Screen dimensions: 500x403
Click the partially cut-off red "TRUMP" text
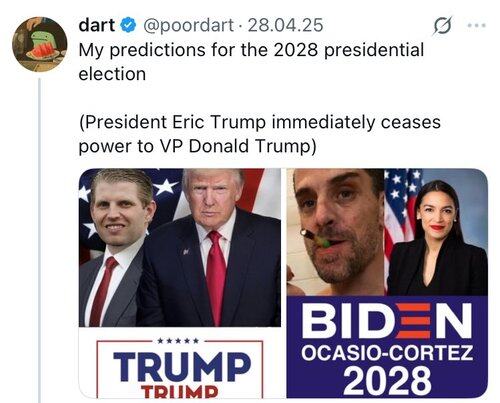(x=179, y=392)
